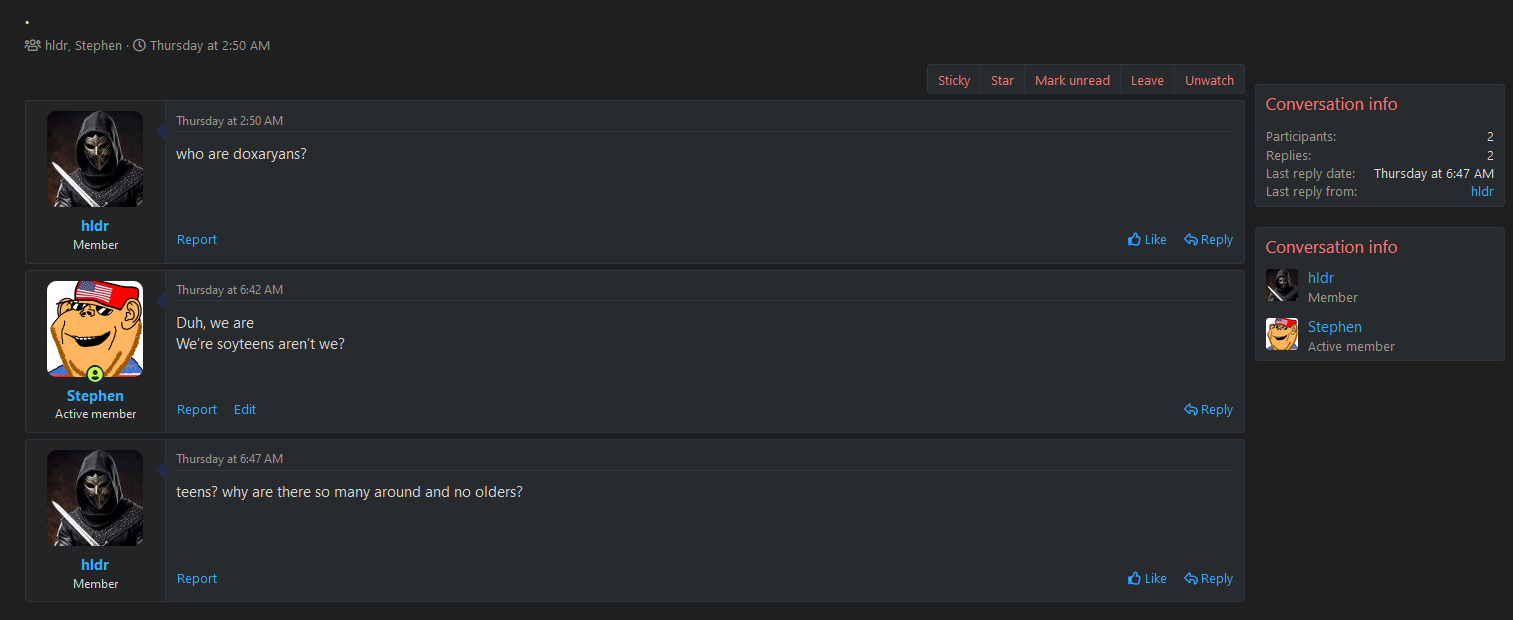Edit Stephen's message
The image size is (1513, 620).
[x=245, y=410]
